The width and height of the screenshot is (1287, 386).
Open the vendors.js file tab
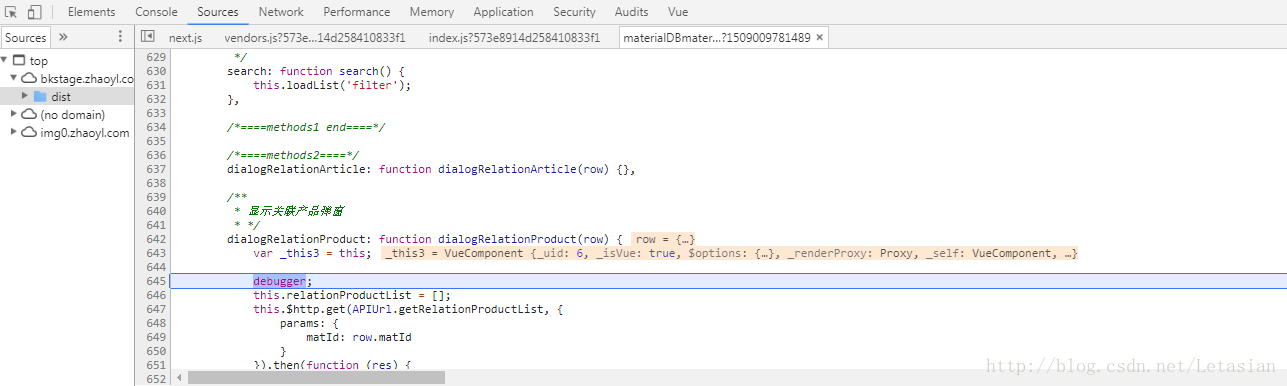(x=315, y=37)
